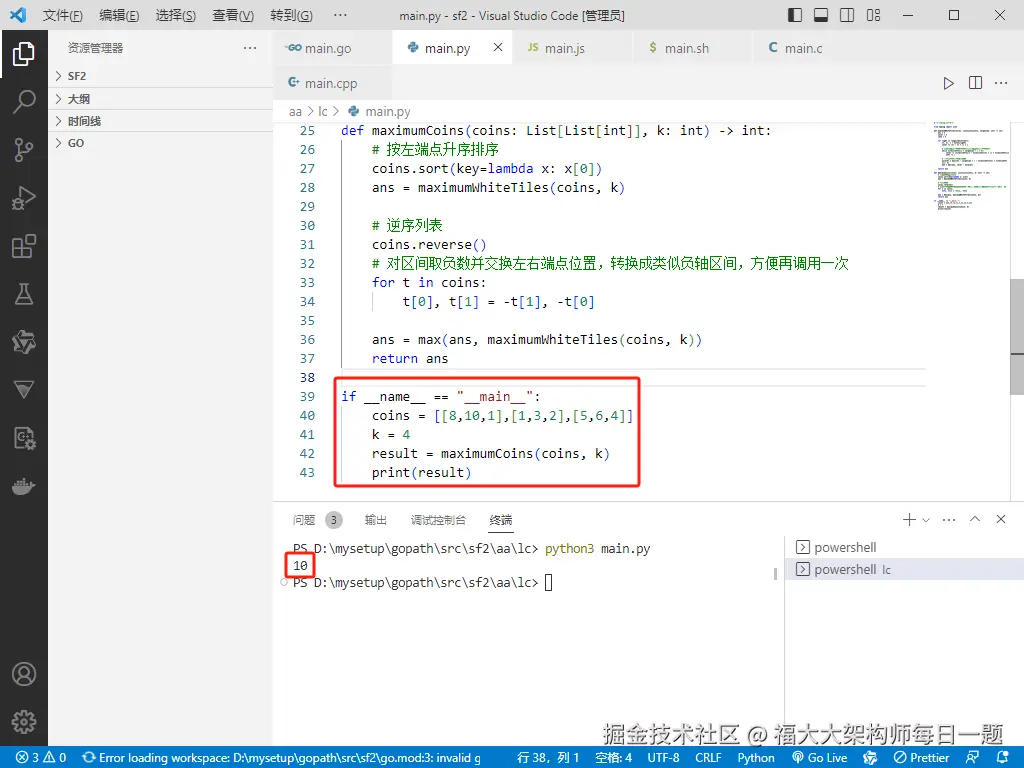Image resolution: width=1024 pixels, height=768 pixels.
Task: Expand the SF2 folder section
Action: pos(161,76)
